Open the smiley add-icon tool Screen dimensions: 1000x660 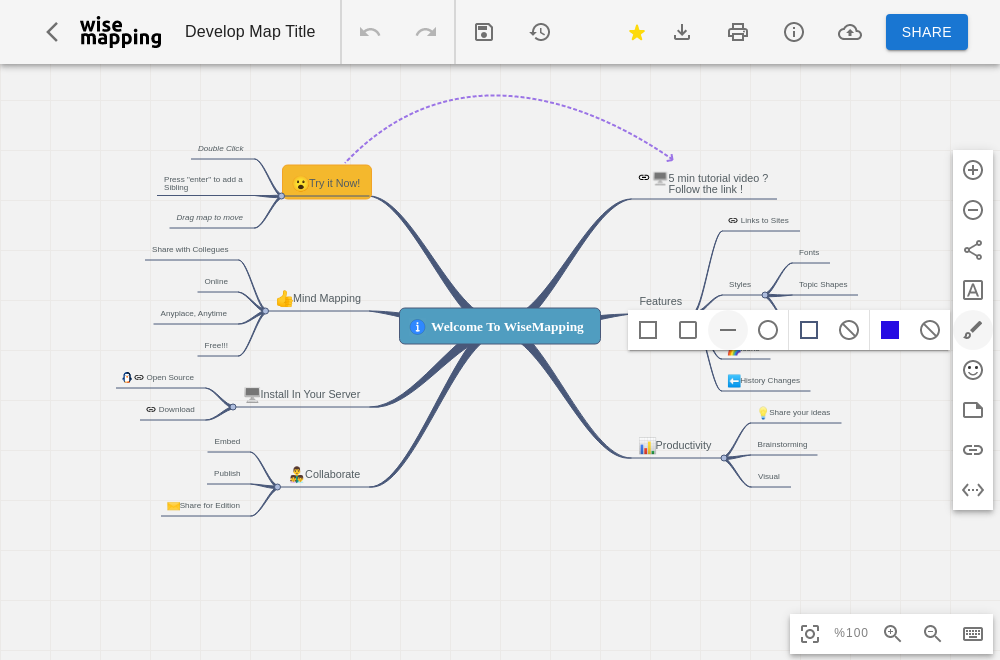tap(973, 370)
